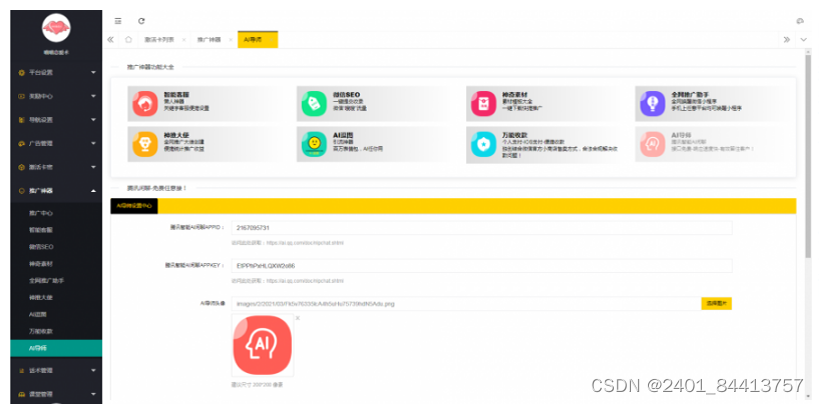Viewport: 819px width, 404px height.
Task: Click the refresh icon in the top bar
Action: click(x=141, y=21)
